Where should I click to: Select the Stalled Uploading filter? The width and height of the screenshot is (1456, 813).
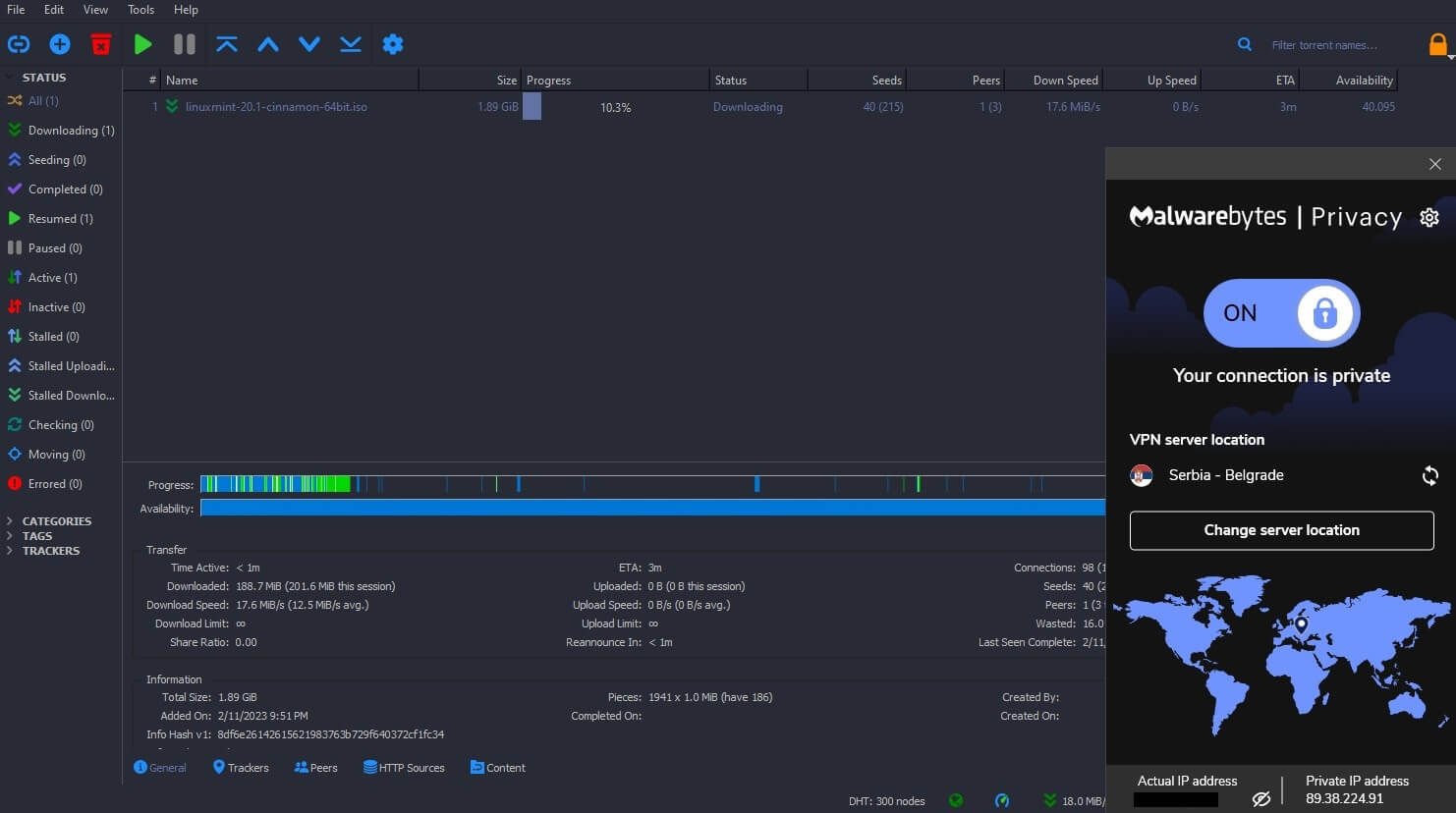61,365
